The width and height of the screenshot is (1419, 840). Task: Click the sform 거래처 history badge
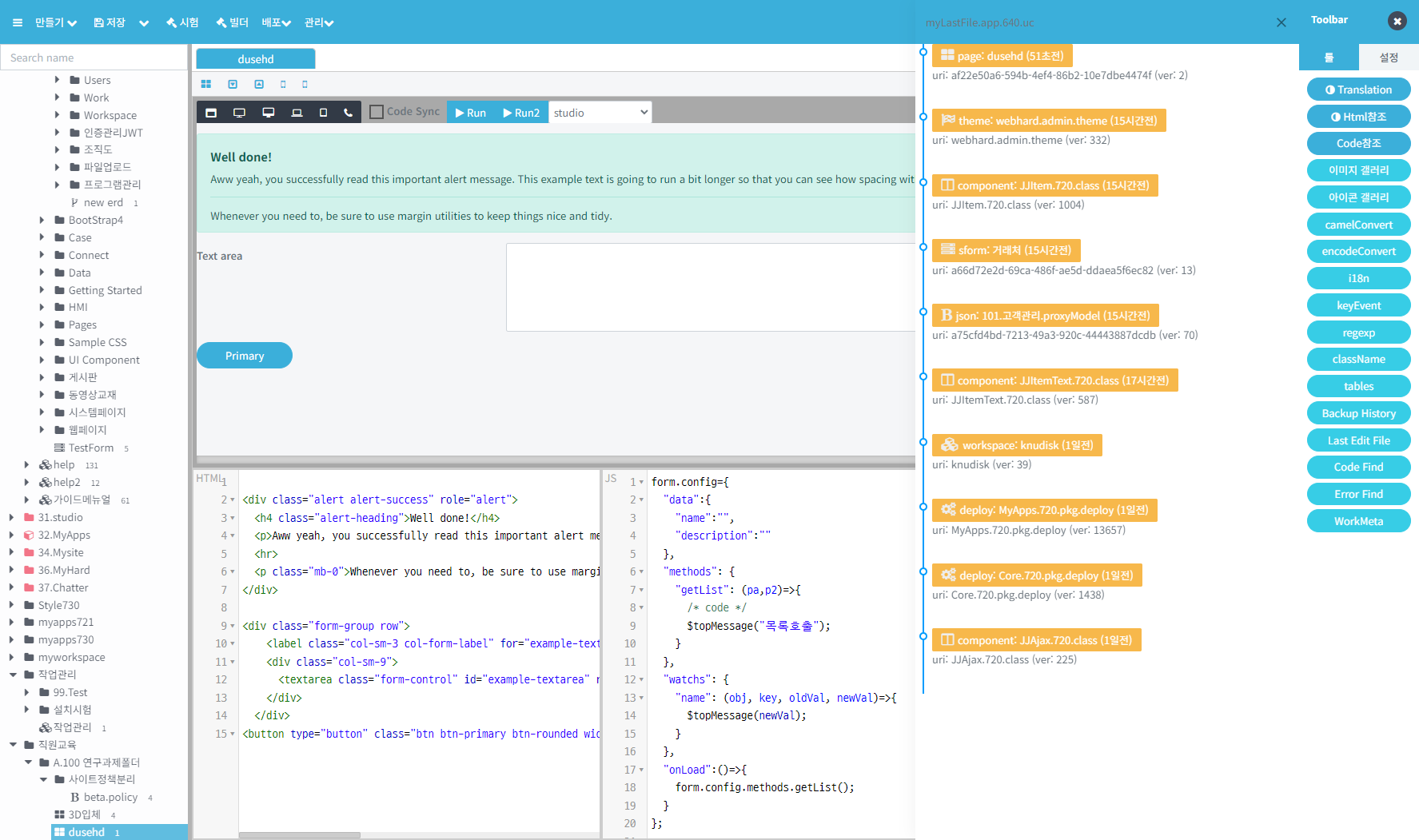(x=1006, y=250)
